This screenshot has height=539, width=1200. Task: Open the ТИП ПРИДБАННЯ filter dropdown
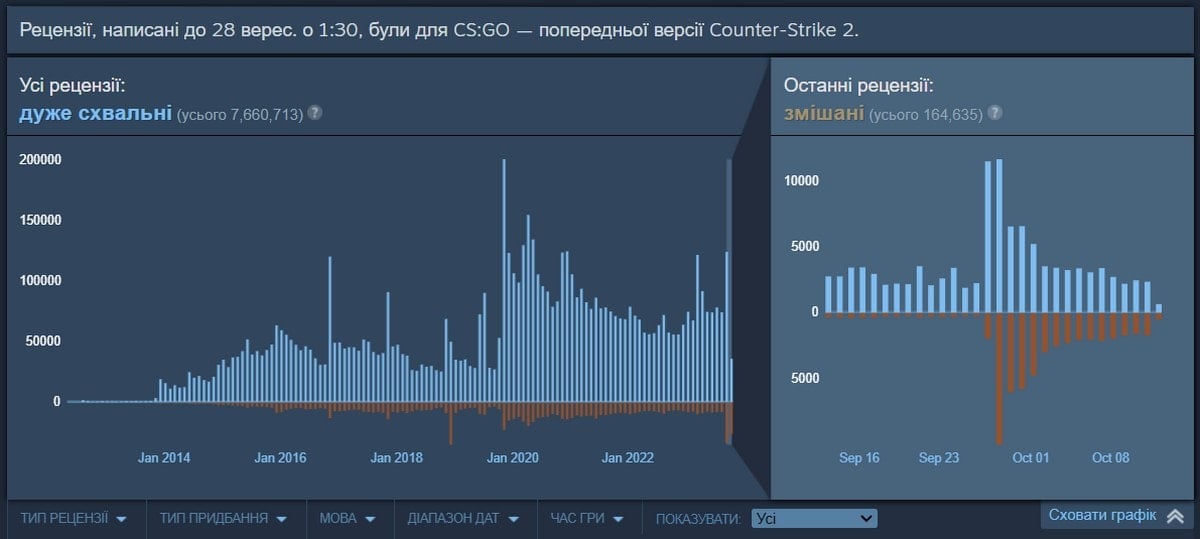point(223,519)
